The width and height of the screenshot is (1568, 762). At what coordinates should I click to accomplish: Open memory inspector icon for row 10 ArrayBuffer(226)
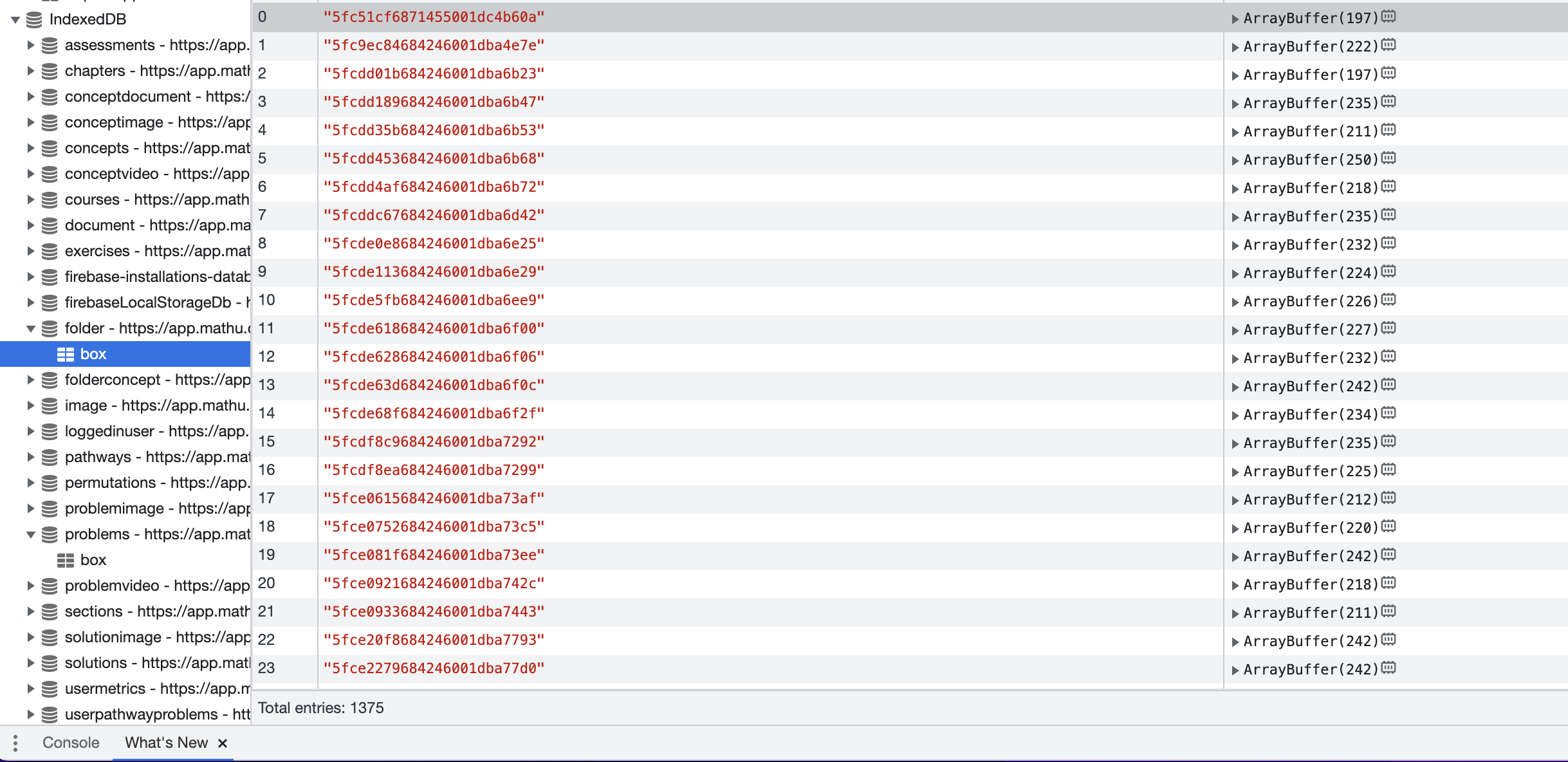[x=1388, y=300]
